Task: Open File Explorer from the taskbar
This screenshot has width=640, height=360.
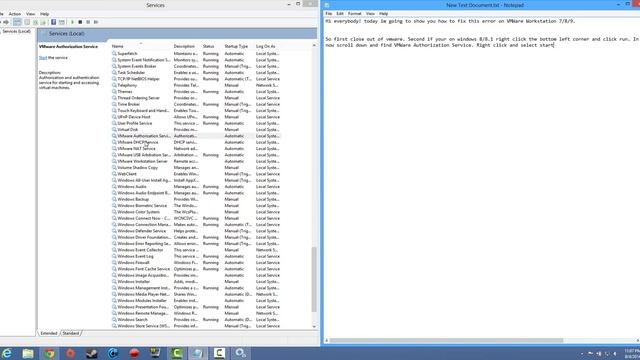Action: coord(28,353)
